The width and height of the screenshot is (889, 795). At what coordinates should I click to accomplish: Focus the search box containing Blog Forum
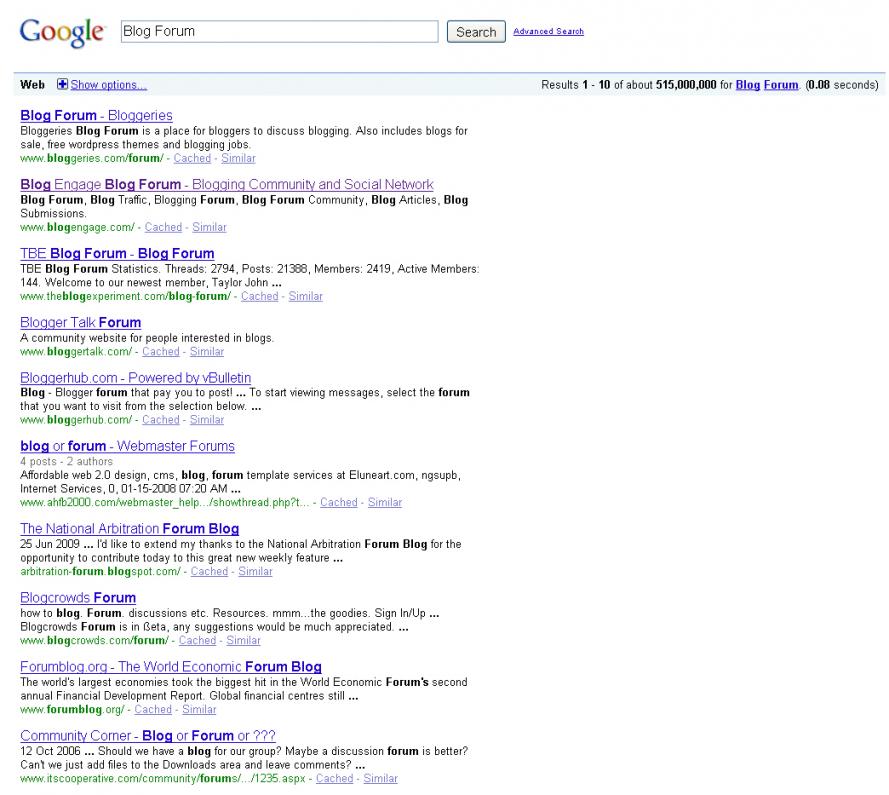point(280,31)
